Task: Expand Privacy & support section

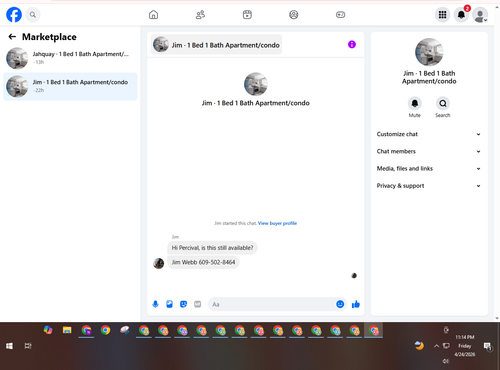Action: pyautogui.click(x=429, y=186)
